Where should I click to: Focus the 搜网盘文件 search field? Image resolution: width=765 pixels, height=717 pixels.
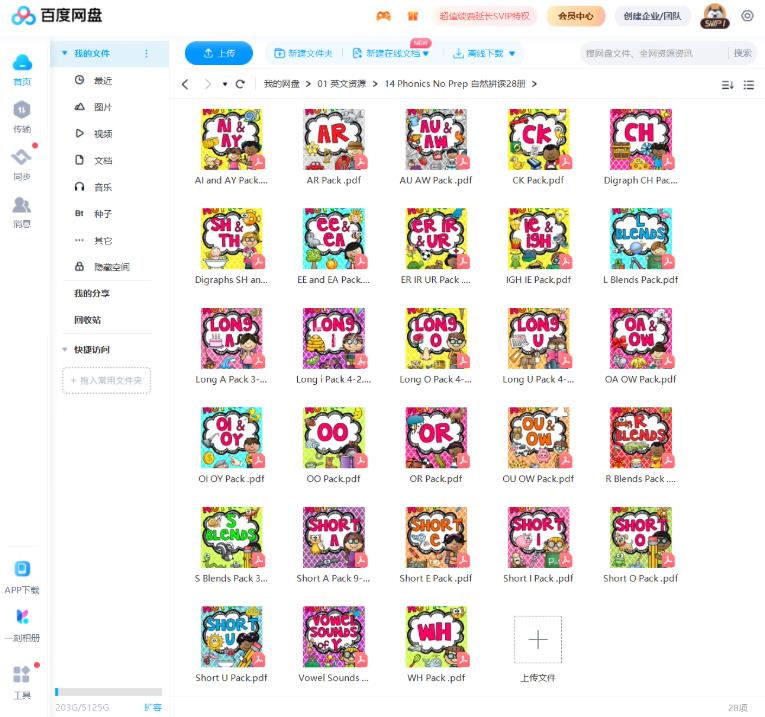[x=654, y=53]
